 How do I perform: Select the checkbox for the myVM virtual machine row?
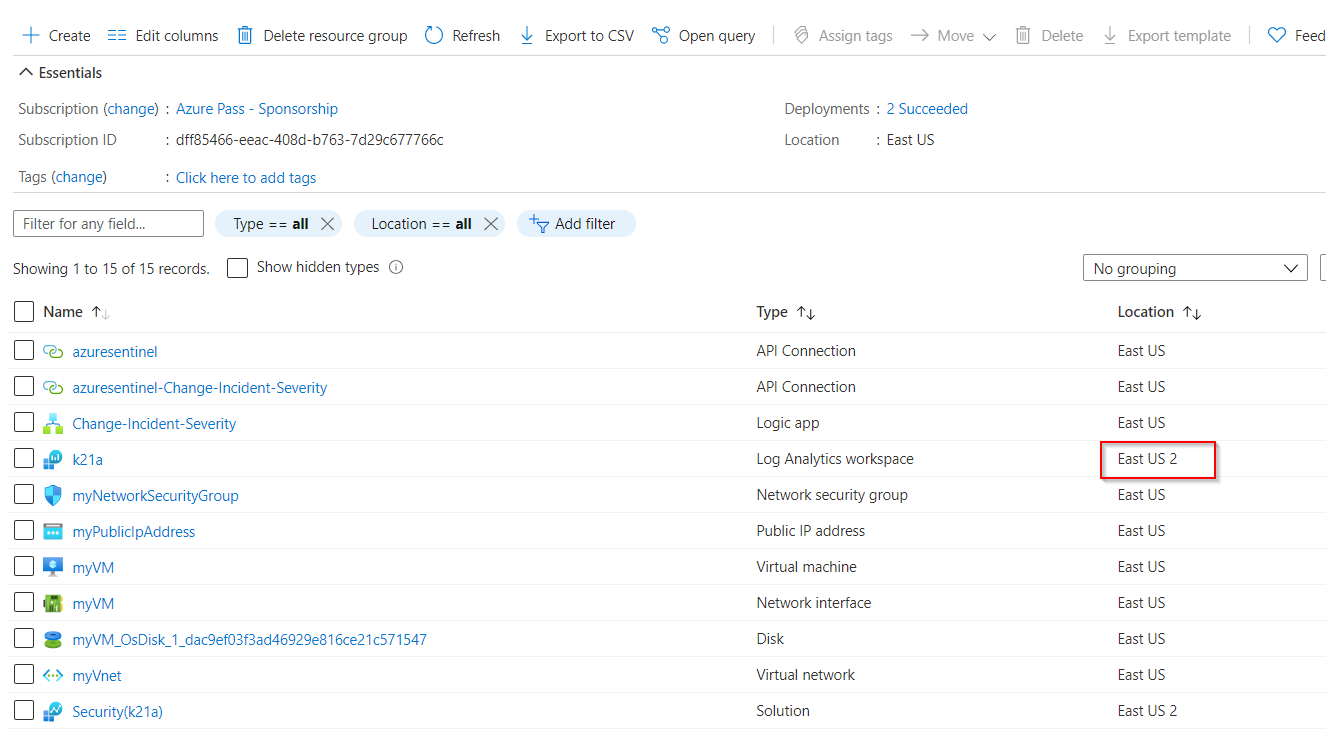pyautogui.click(x=24, y=565)
